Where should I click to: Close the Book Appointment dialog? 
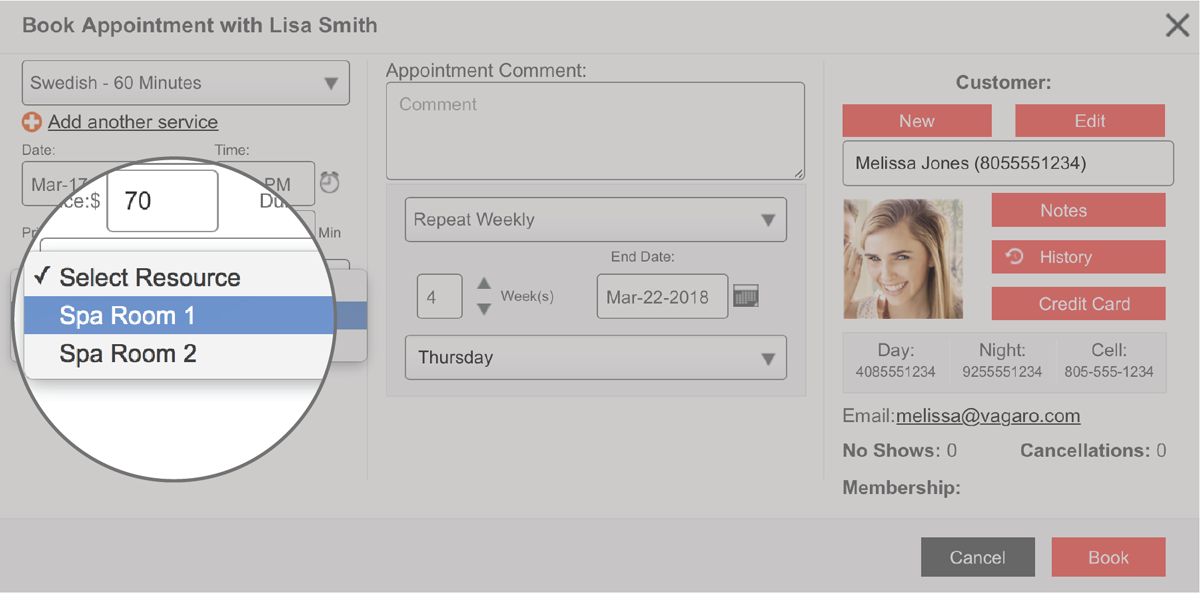tap(1177, 26)
